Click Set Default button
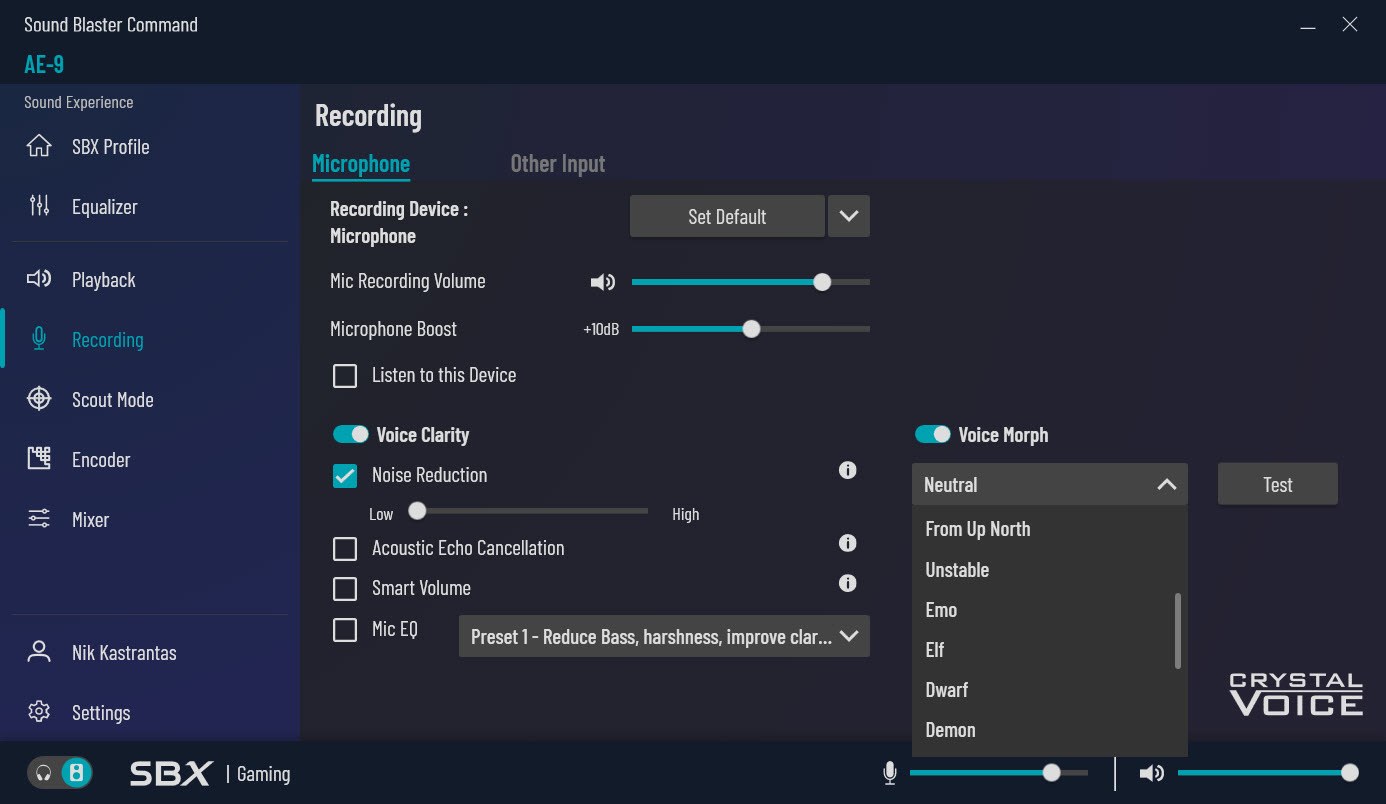Image resolution: width=1386 pixels, height=804 pixels. [x=727, y=216]
